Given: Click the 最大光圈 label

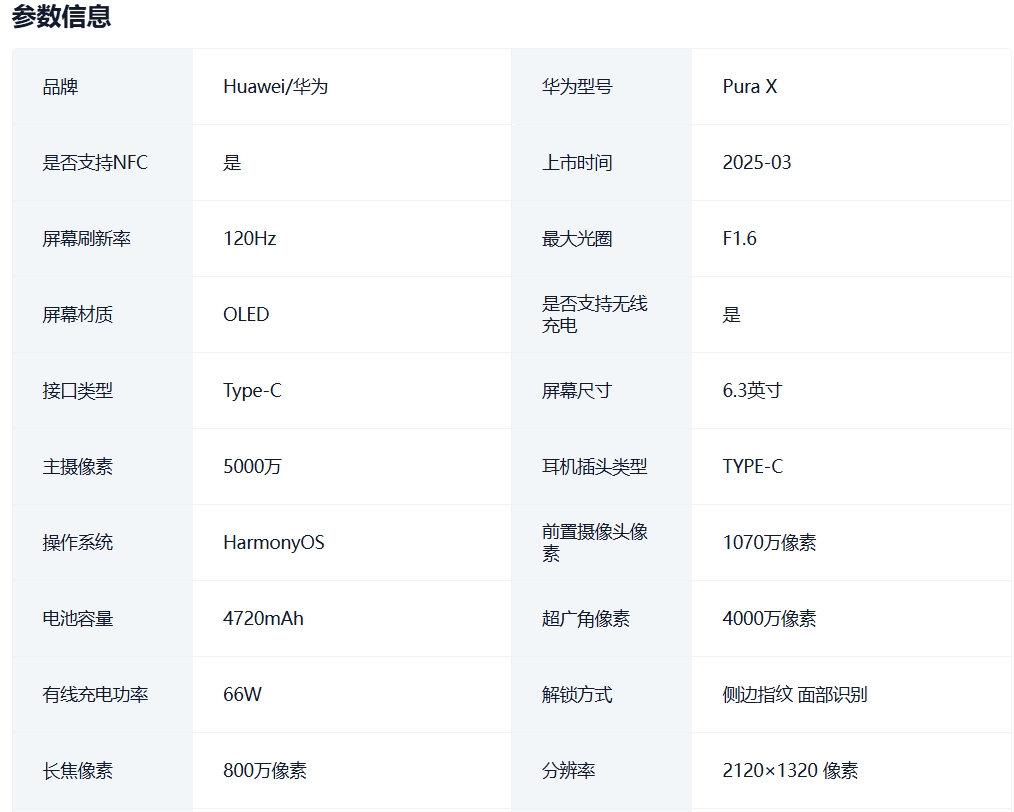Looking at the screenshot, I should 577,239.
